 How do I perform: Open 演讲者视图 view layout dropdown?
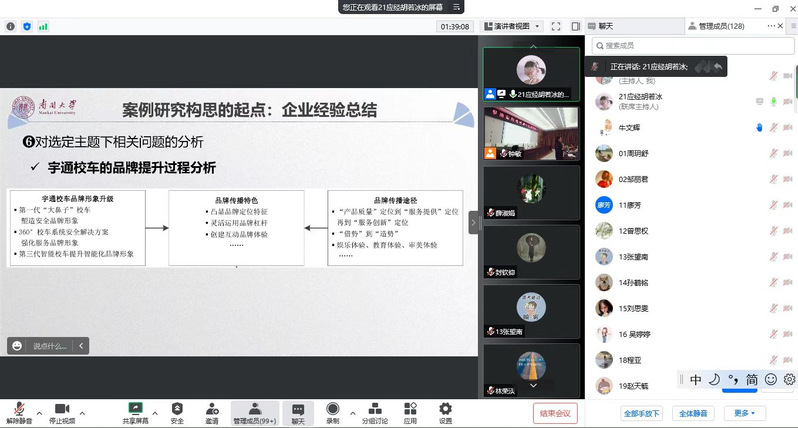pyautogui.click(x=517, y=27)
